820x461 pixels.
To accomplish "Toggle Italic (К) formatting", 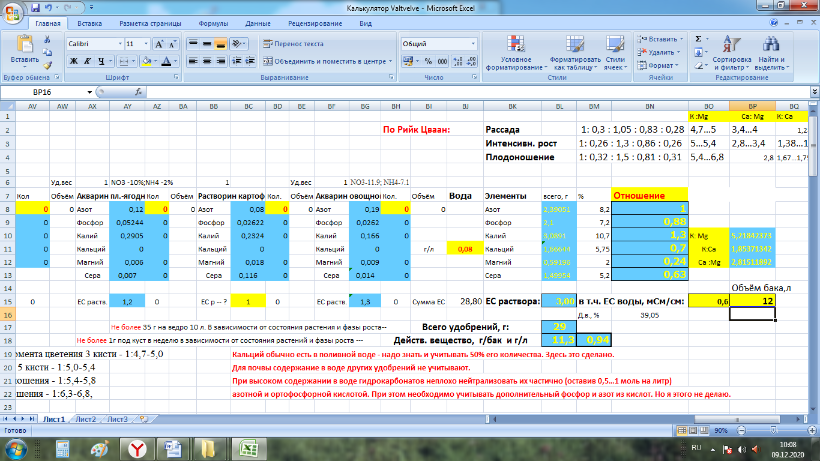I will click(x=87, y=60).
